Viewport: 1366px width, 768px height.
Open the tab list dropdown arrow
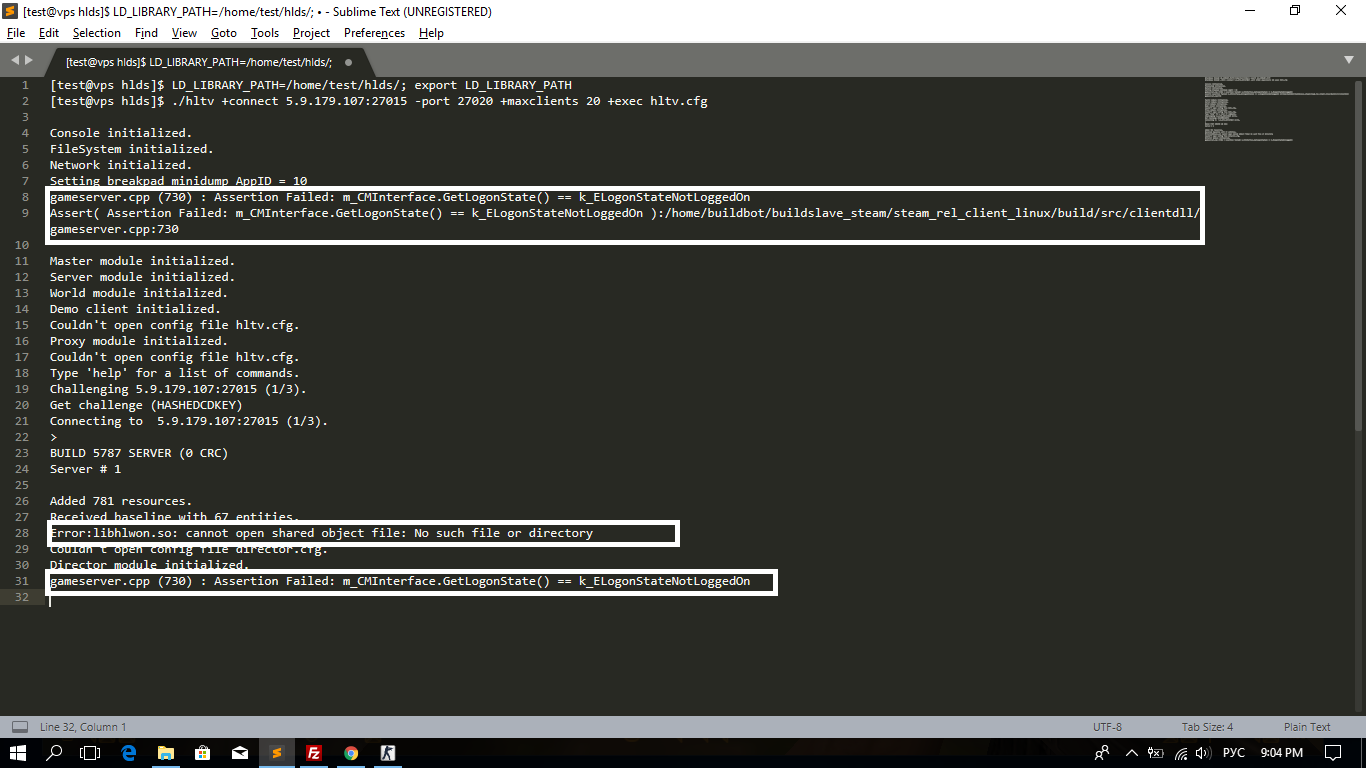point(1349,60)
